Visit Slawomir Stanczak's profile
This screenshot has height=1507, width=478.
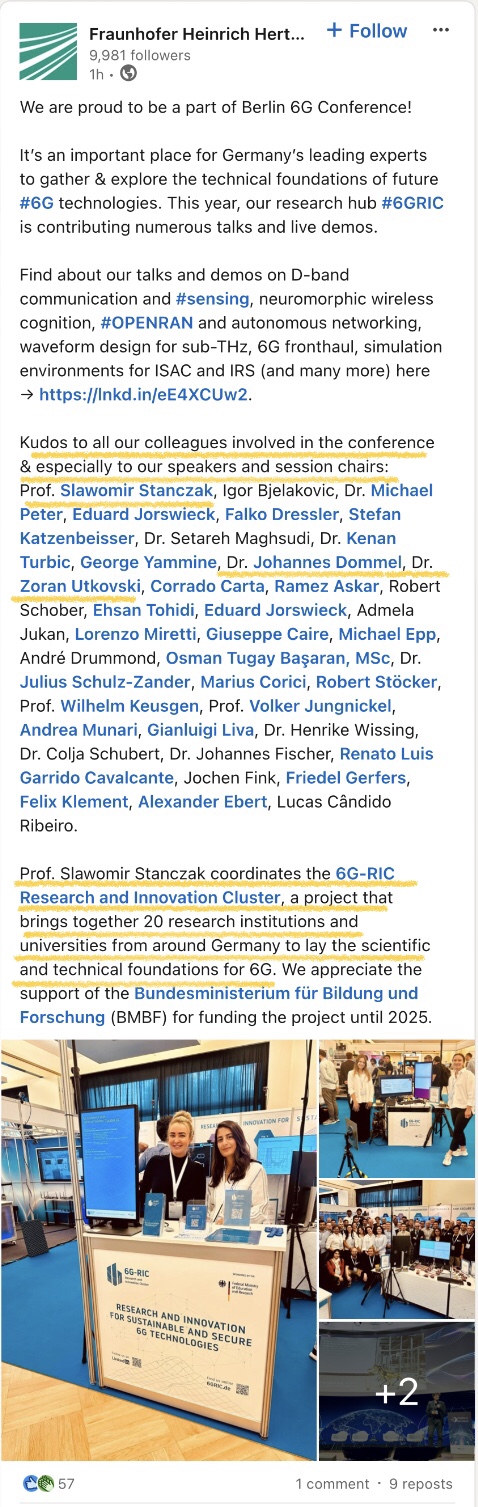[136, 490]
